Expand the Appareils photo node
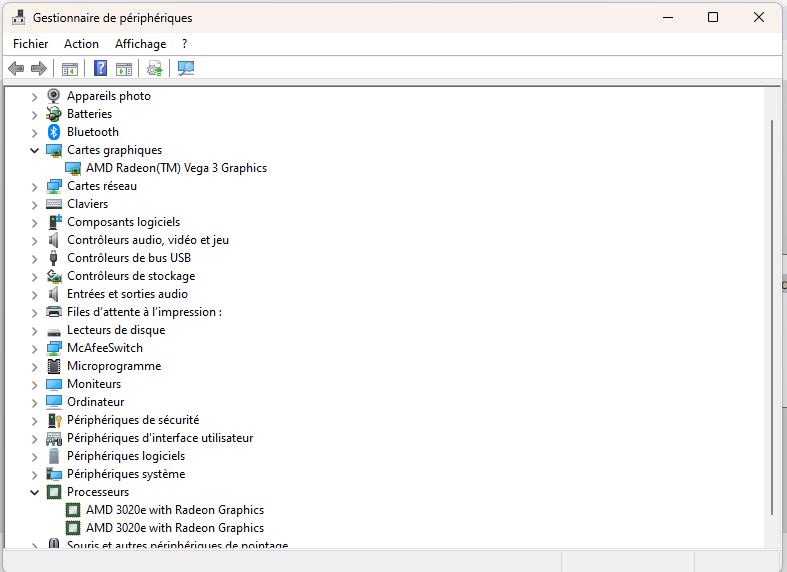 point(34,96)
